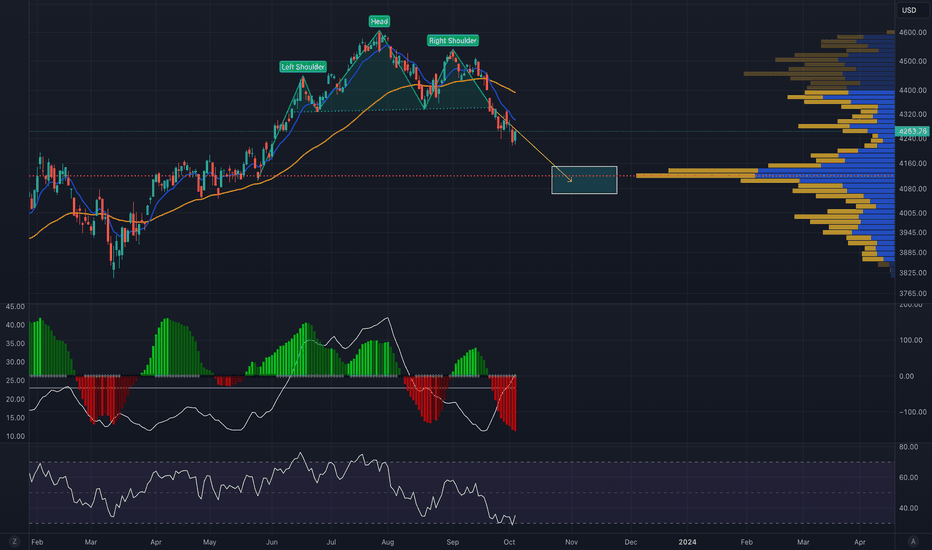The height and width of the screenshot is (550, 932).
Task: Select the Head pattern label
Action: [x=379, y=21]
